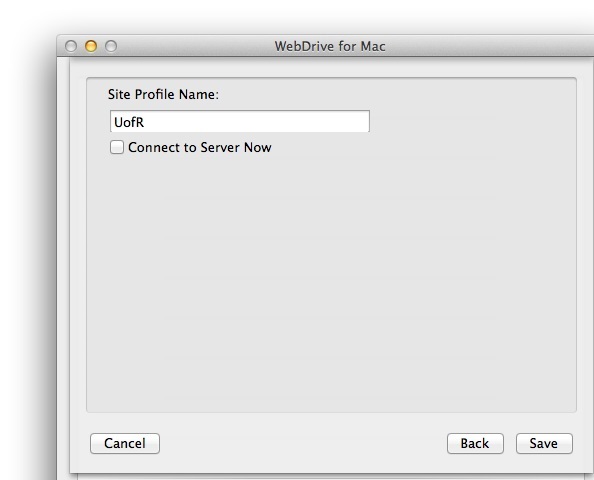This screenshot has height=480, width=594.
Task: Minimize the WebDrive window to the Dock
Action: coord(91,46)
